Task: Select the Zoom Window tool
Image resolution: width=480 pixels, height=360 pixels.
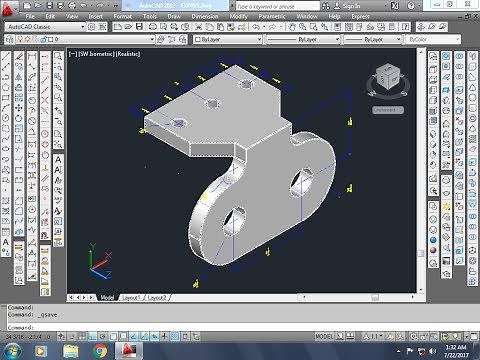Action: [313, 27]
